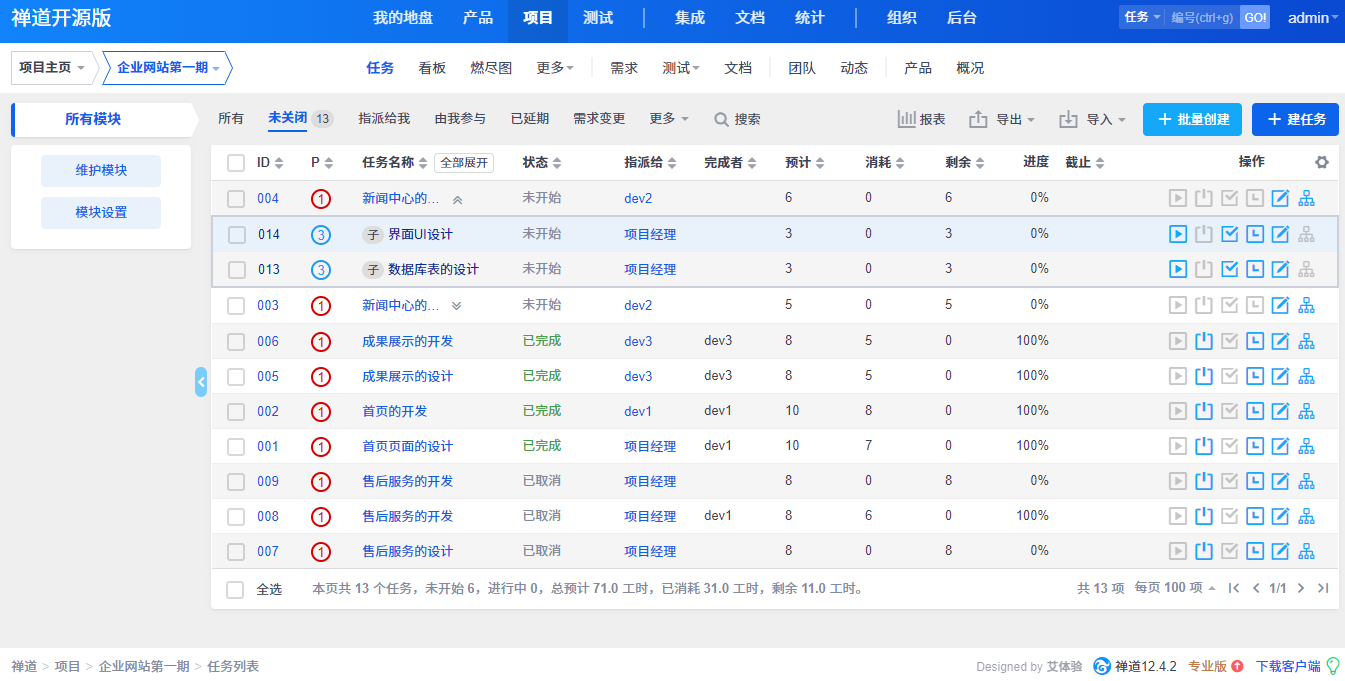Select 所有模块 in the sidebar
This screenshot has width=1345, height=681.
pos(93,119)
